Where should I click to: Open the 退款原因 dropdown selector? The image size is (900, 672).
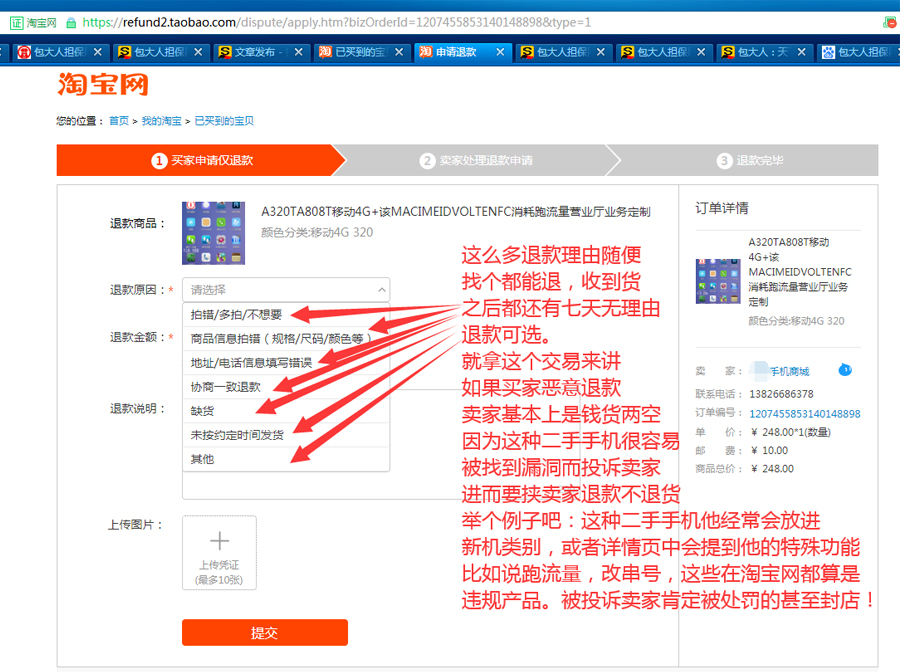(x=285, y=290)
